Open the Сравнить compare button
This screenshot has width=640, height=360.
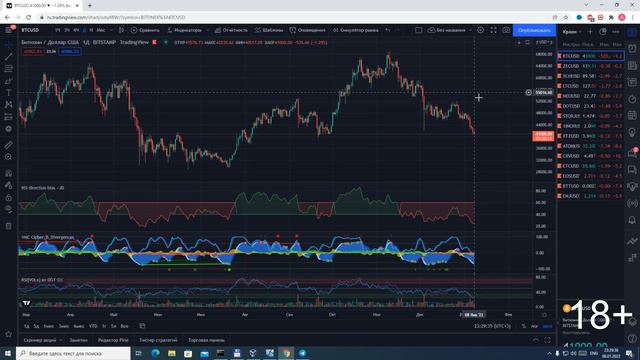[145, 30]
